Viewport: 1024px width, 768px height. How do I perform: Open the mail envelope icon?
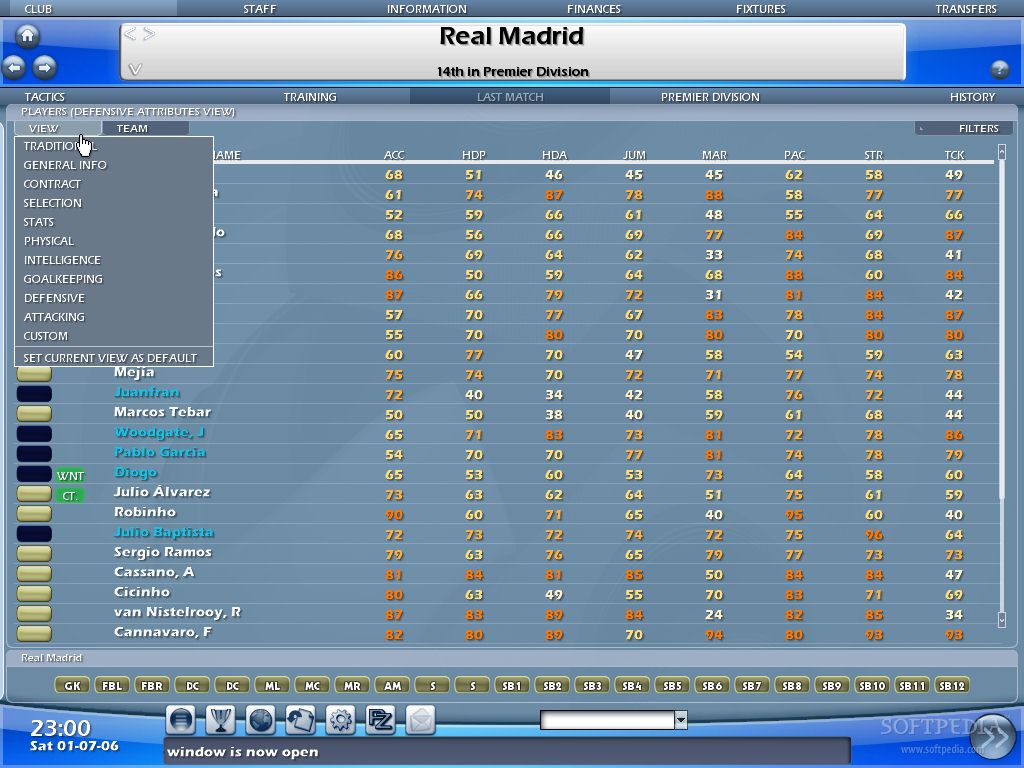click(420, 720)
